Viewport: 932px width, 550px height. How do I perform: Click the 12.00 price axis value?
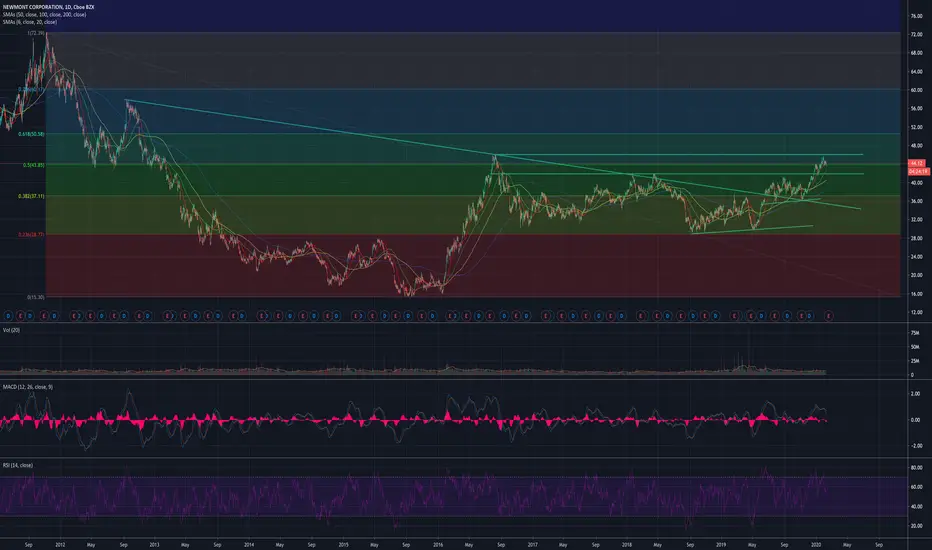916,312
